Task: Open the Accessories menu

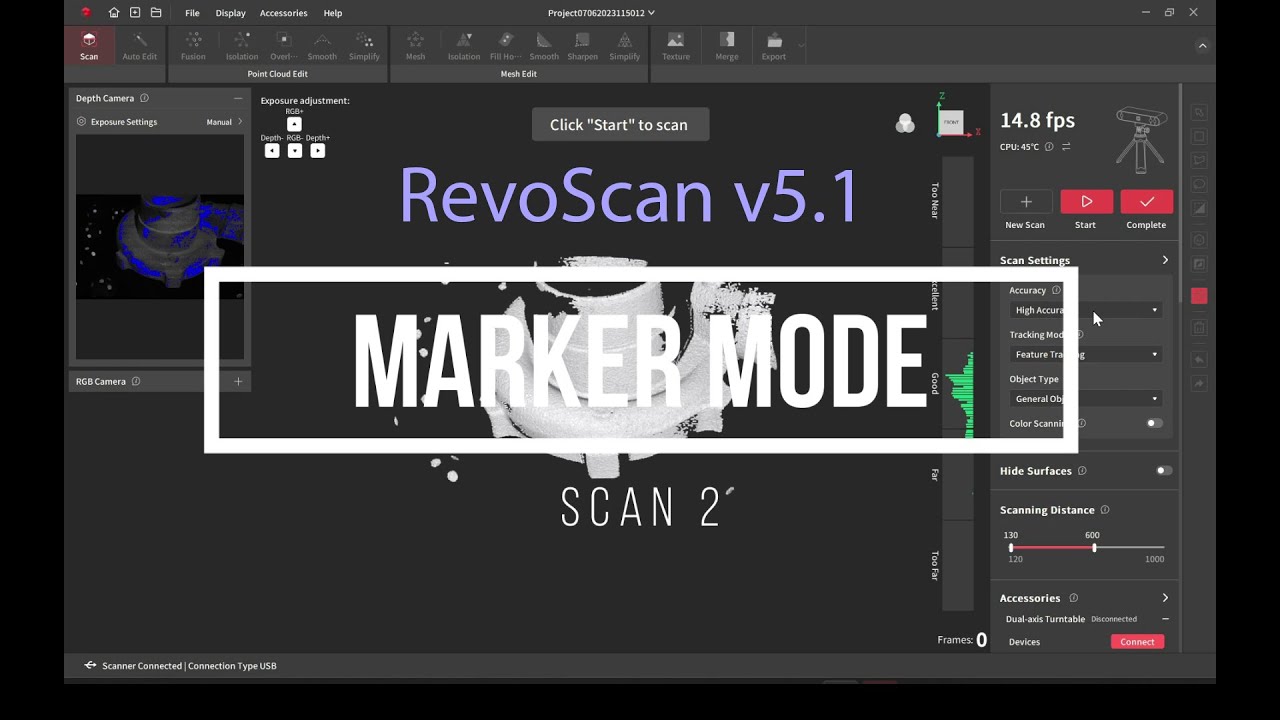Action: 283,13
